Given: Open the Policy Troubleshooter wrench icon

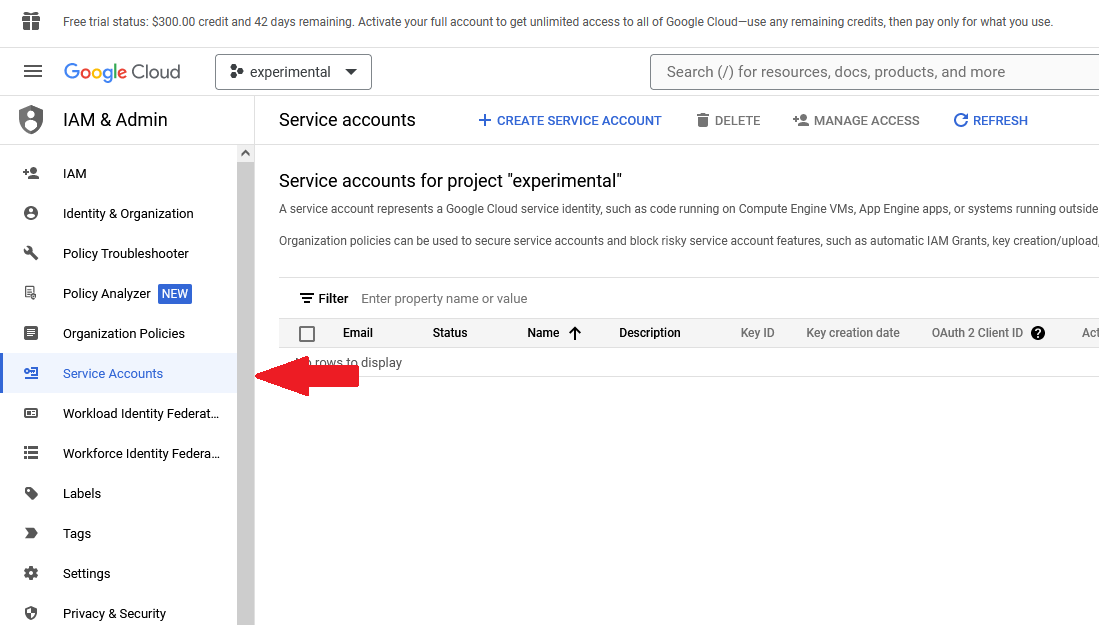Looking at the screenshot, I should [33, 253].
